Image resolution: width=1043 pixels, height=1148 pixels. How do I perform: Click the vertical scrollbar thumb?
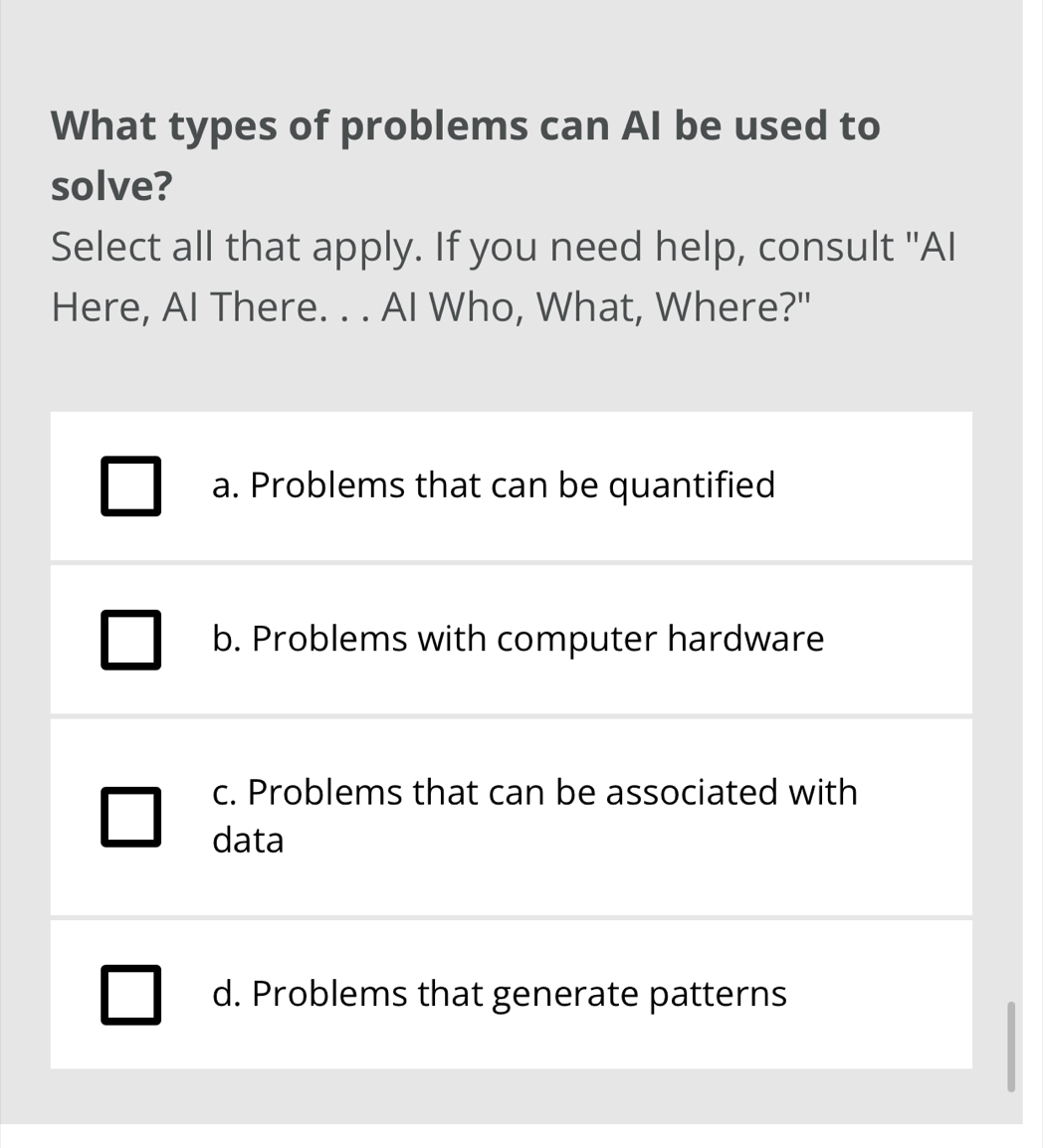(x=1011, y=1047)
